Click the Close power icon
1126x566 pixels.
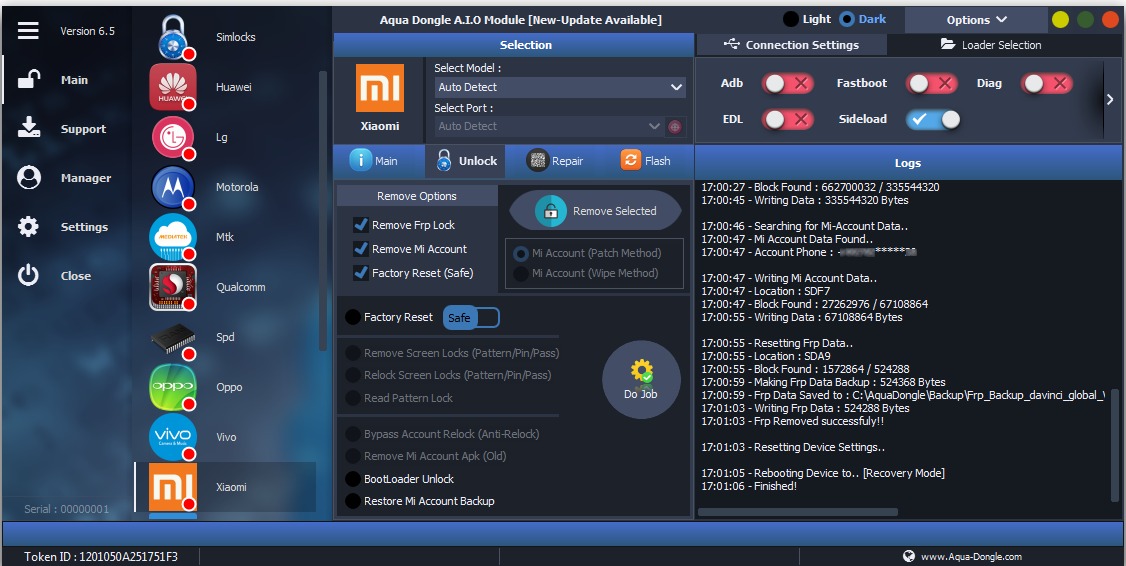point(28,275)
